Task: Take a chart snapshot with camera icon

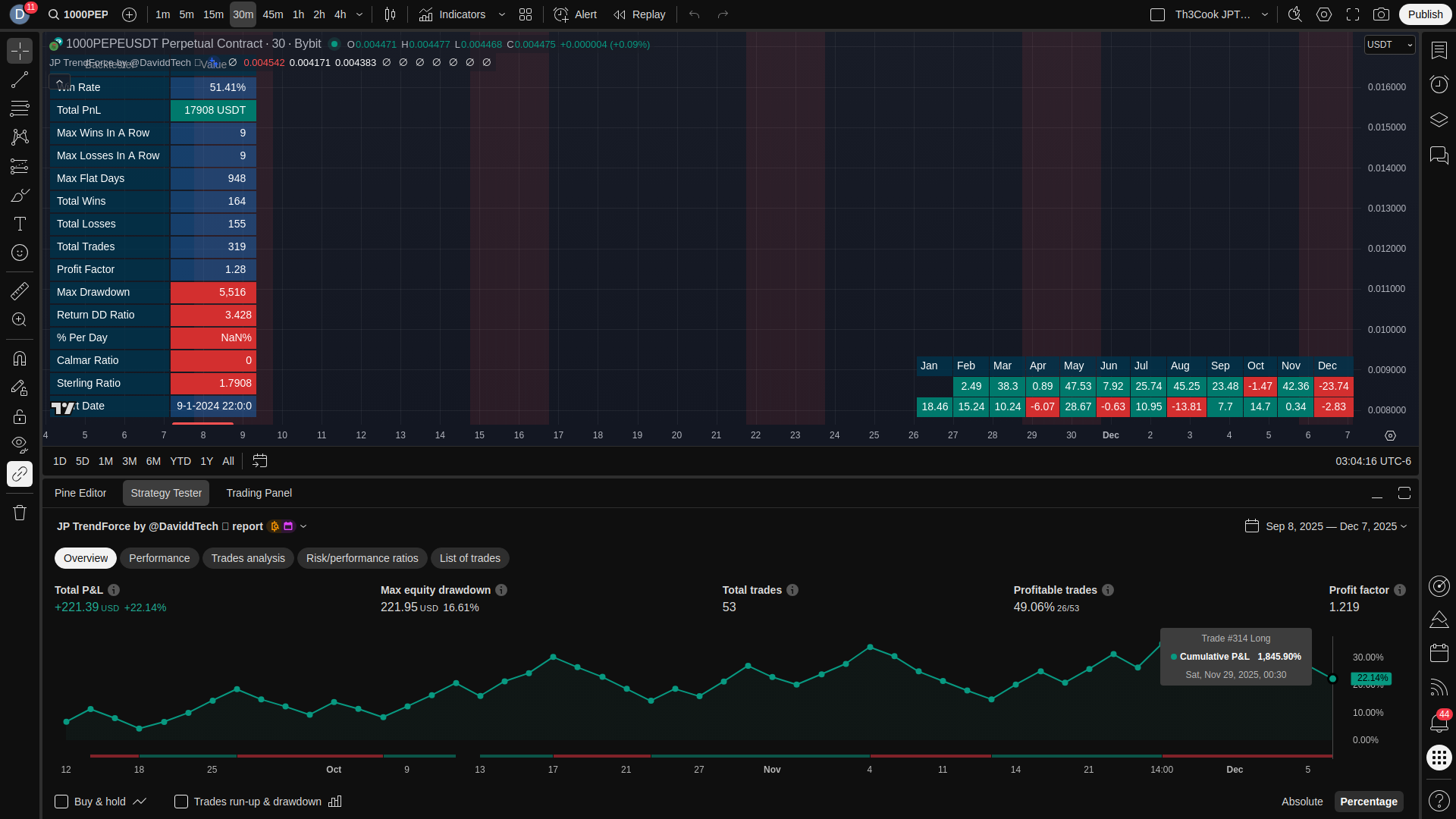Action: point(1381,14)
